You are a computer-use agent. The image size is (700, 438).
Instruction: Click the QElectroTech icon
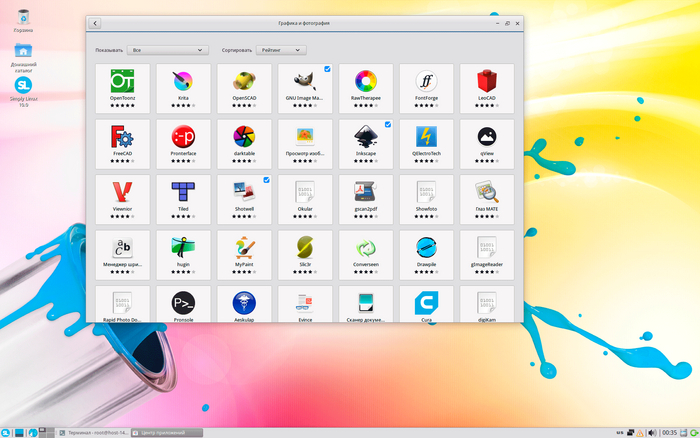(427, 137)
